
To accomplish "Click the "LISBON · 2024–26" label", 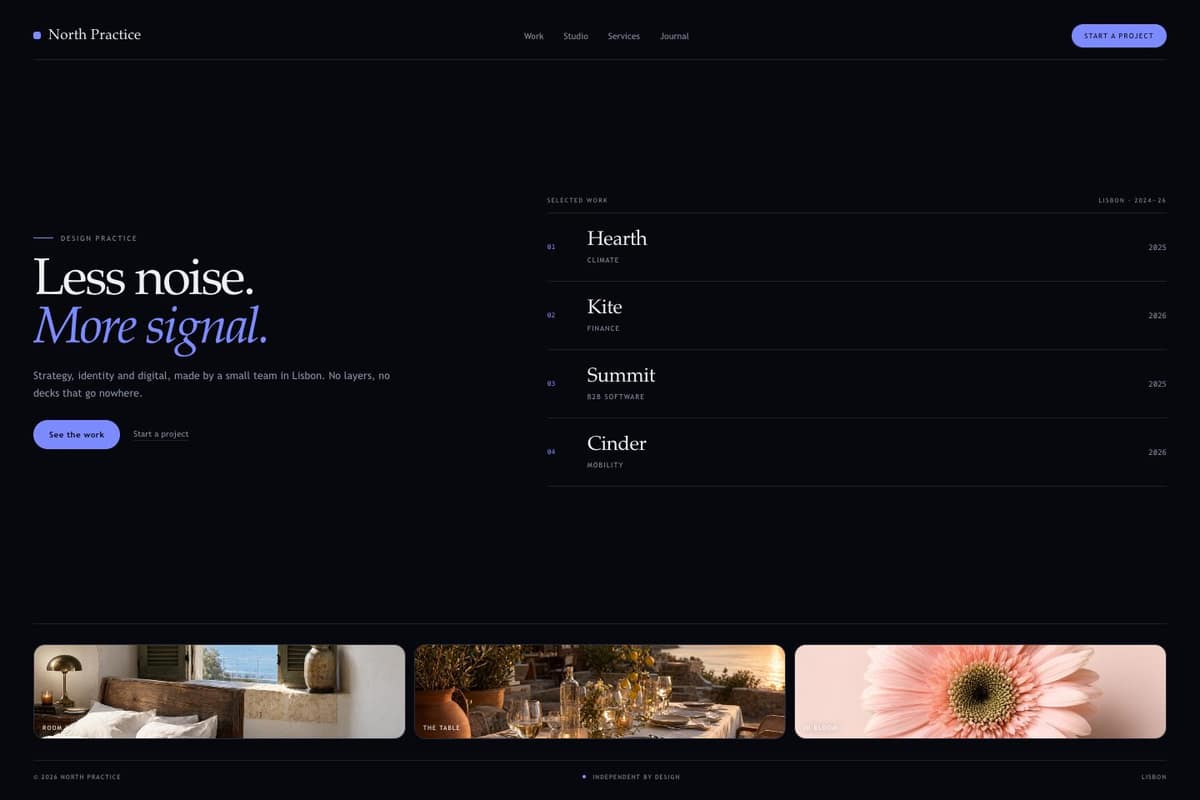I will pyautogui.click(x=1132, y=200).
